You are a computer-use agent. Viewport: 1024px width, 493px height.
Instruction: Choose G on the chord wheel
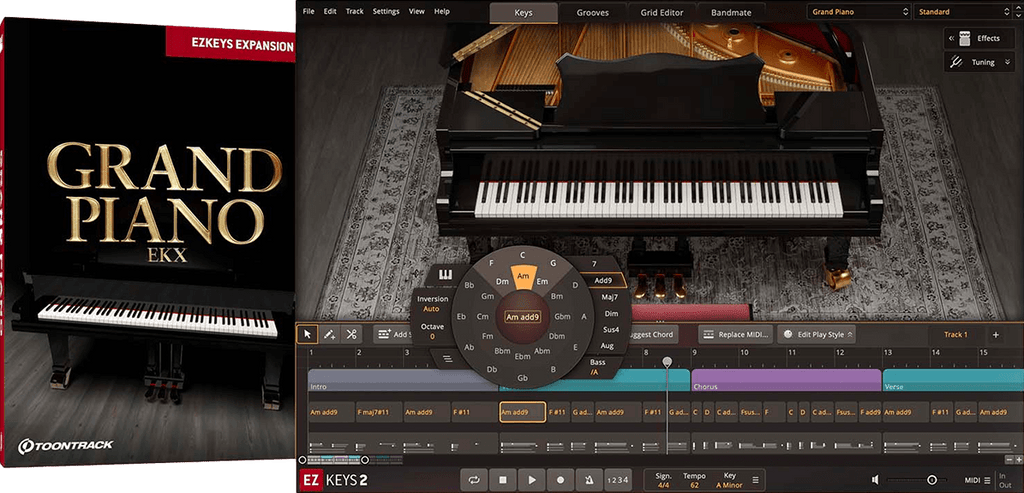[553, 263]
